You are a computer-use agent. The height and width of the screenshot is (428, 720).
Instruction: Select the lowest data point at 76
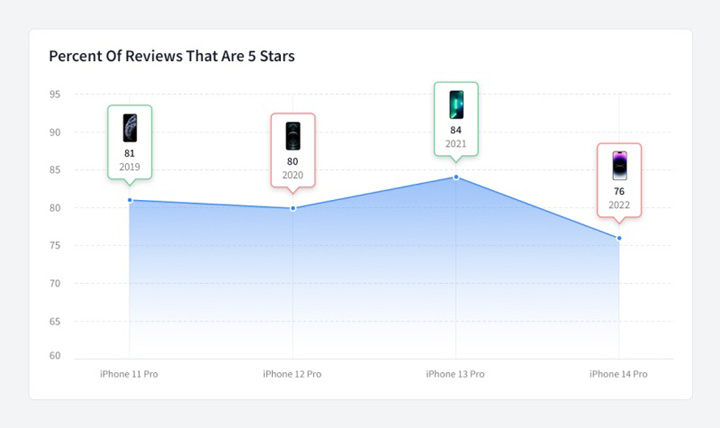tap(619, 238)
